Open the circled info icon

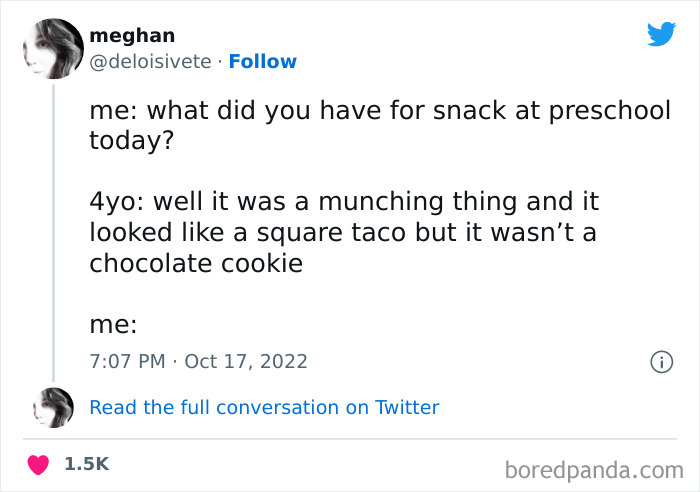pyautogui.click(x=660, y=362)
